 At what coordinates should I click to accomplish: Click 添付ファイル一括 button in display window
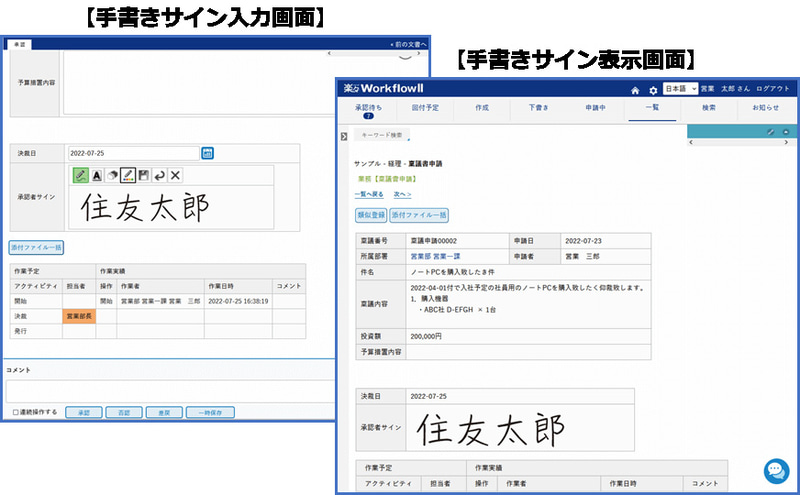click(x=419, y=215)
